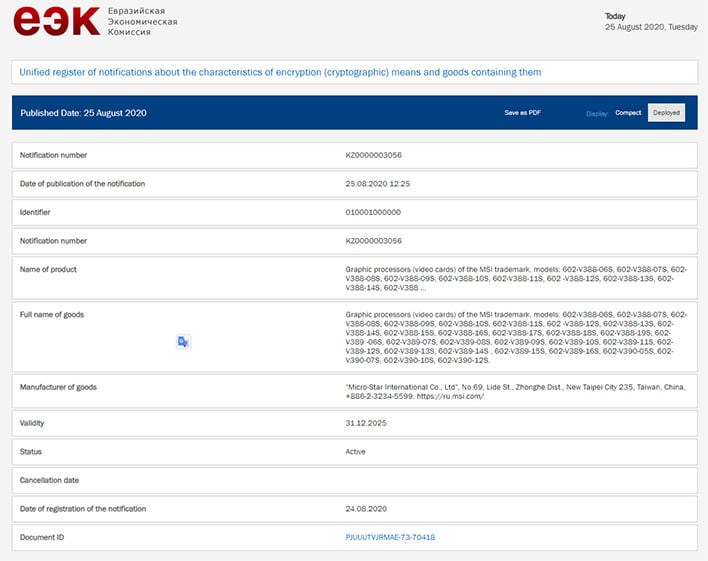Open the Unified register of notifications link

point(280,72)
